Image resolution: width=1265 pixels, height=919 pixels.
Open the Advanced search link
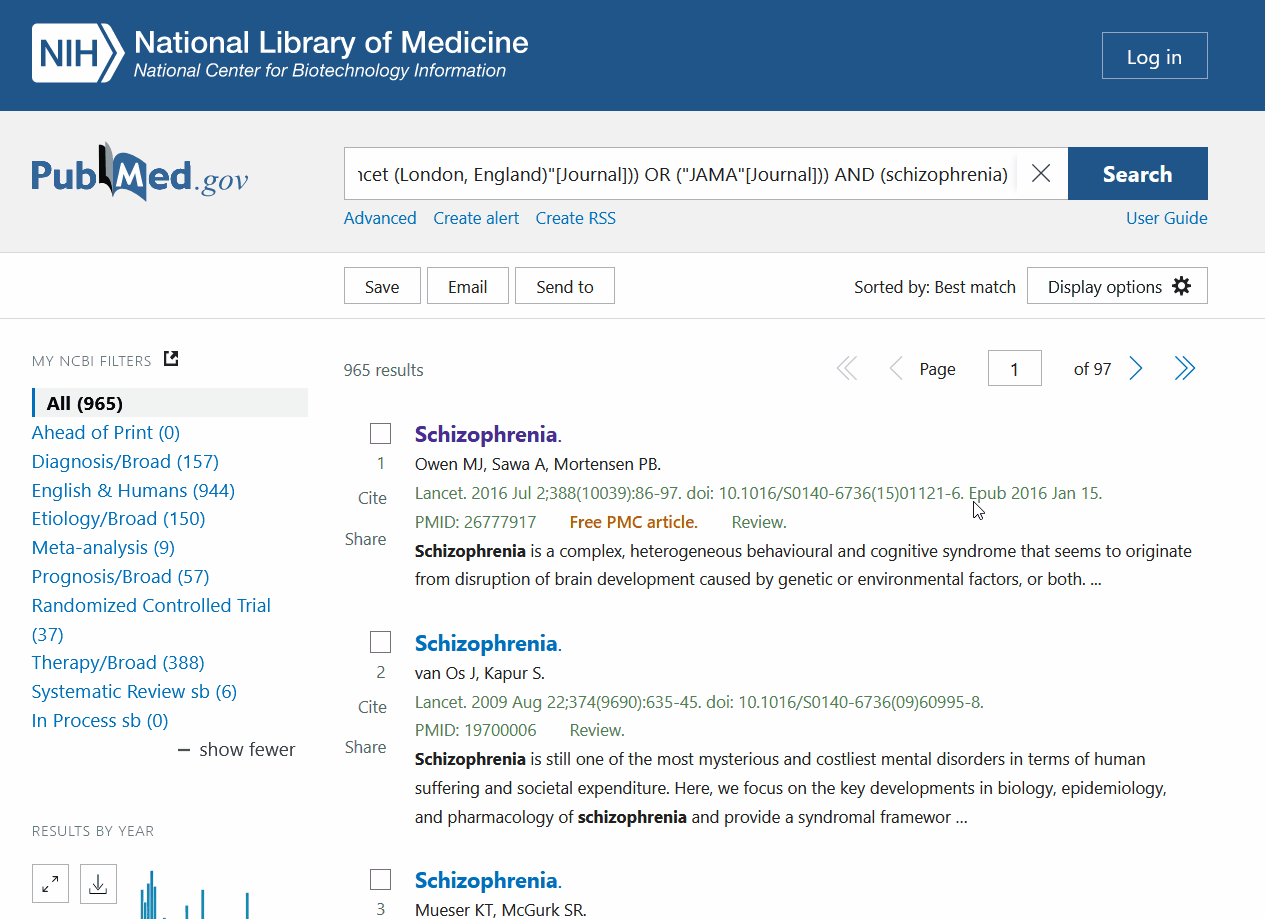point(380,217)
